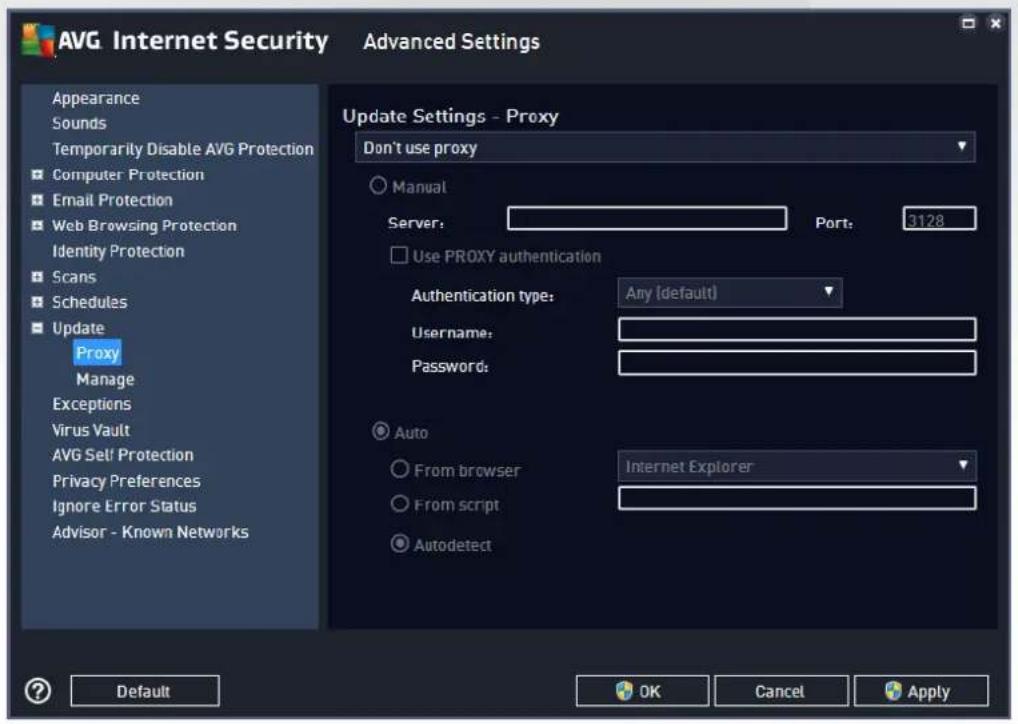Click the Cancel button
1018x724 pixels.
pos(781,691)
